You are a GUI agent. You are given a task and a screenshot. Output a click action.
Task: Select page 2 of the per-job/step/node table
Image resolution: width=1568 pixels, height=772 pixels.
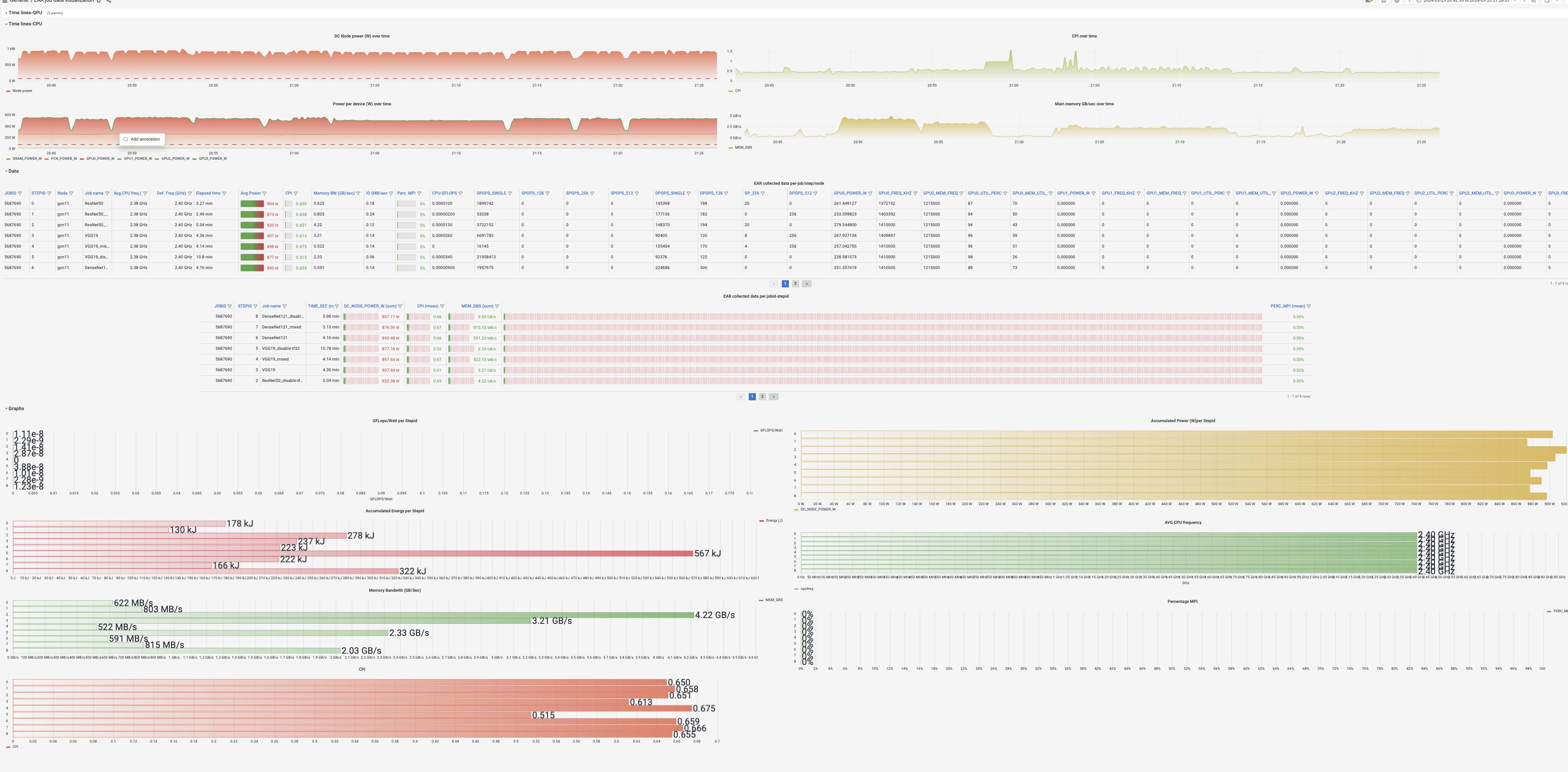795,284
